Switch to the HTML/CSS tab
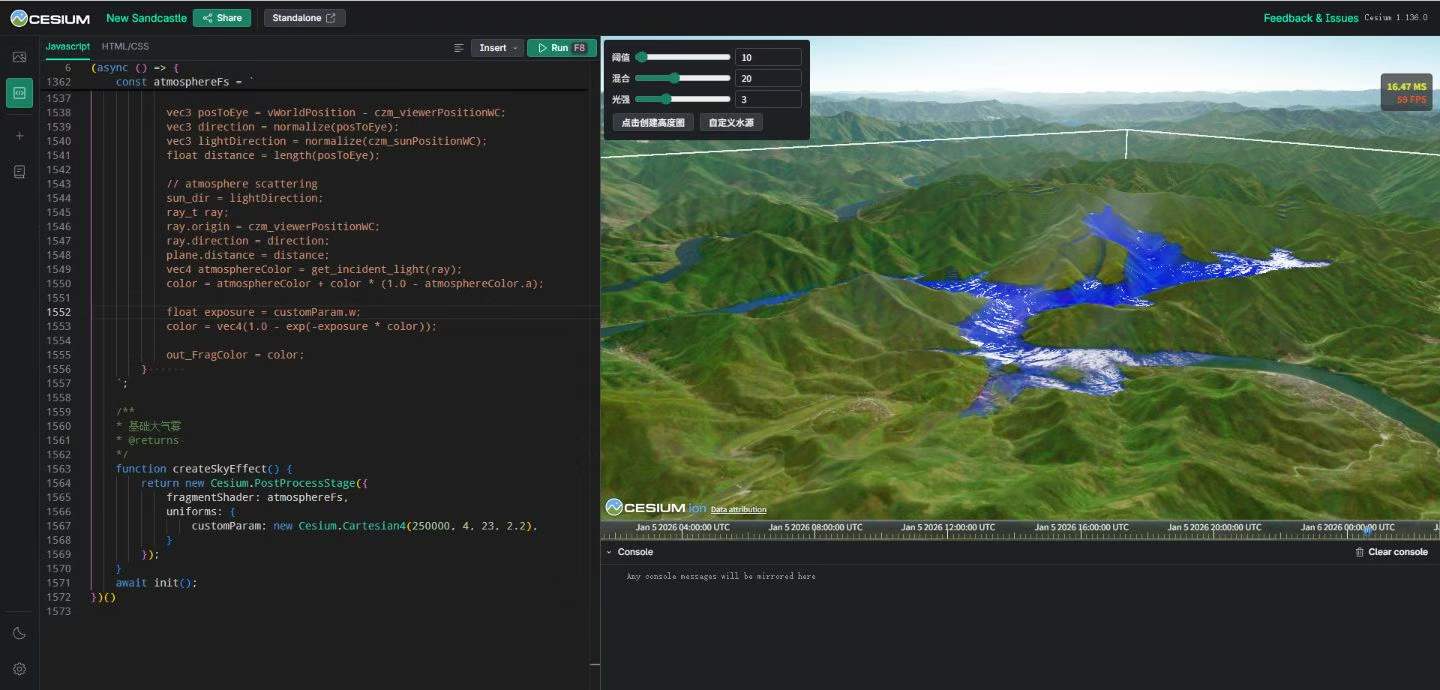1440x690 pixels. pos(125,46)
